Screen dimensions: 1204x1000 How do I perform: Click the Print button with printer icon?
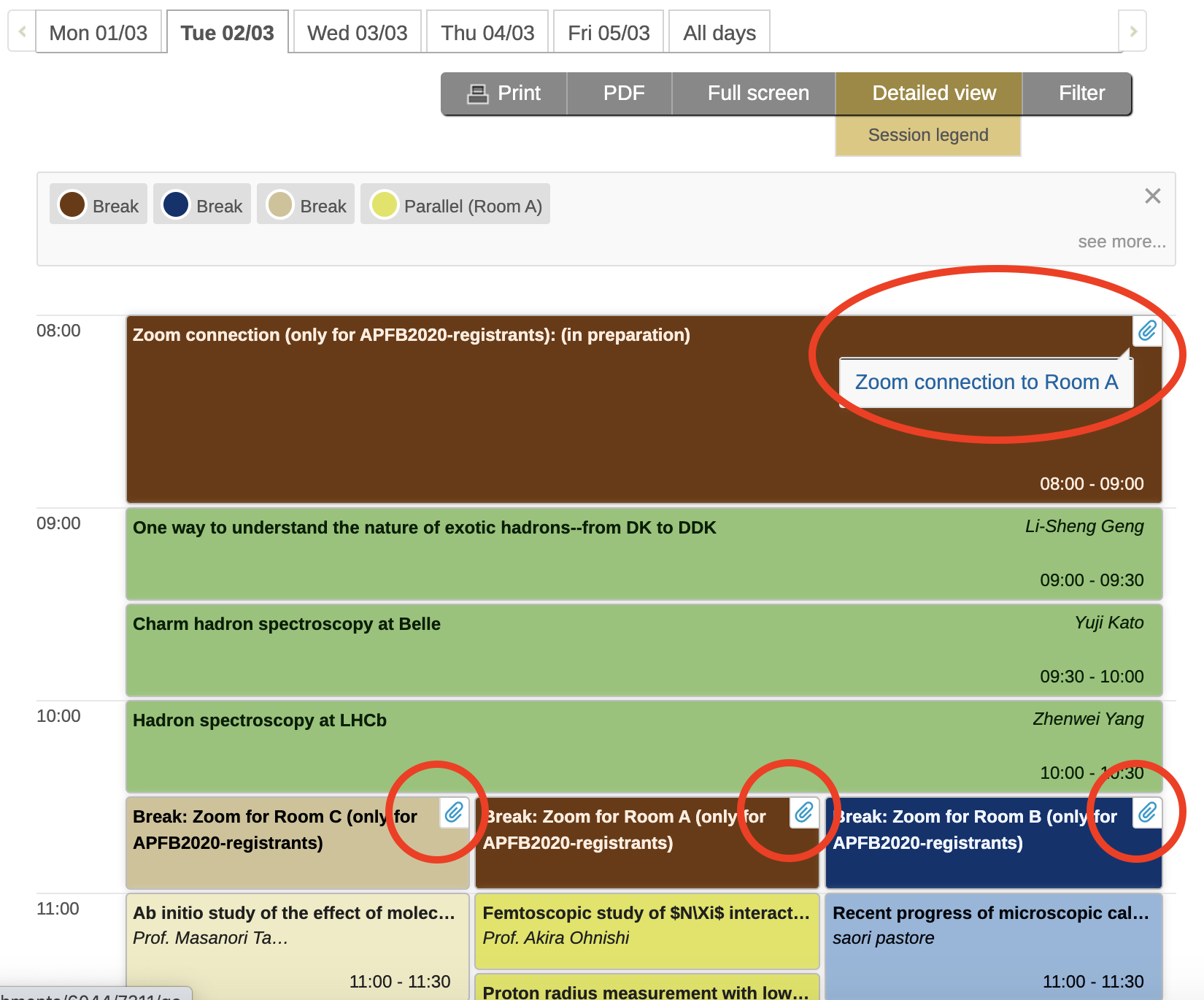coord(504,93)
